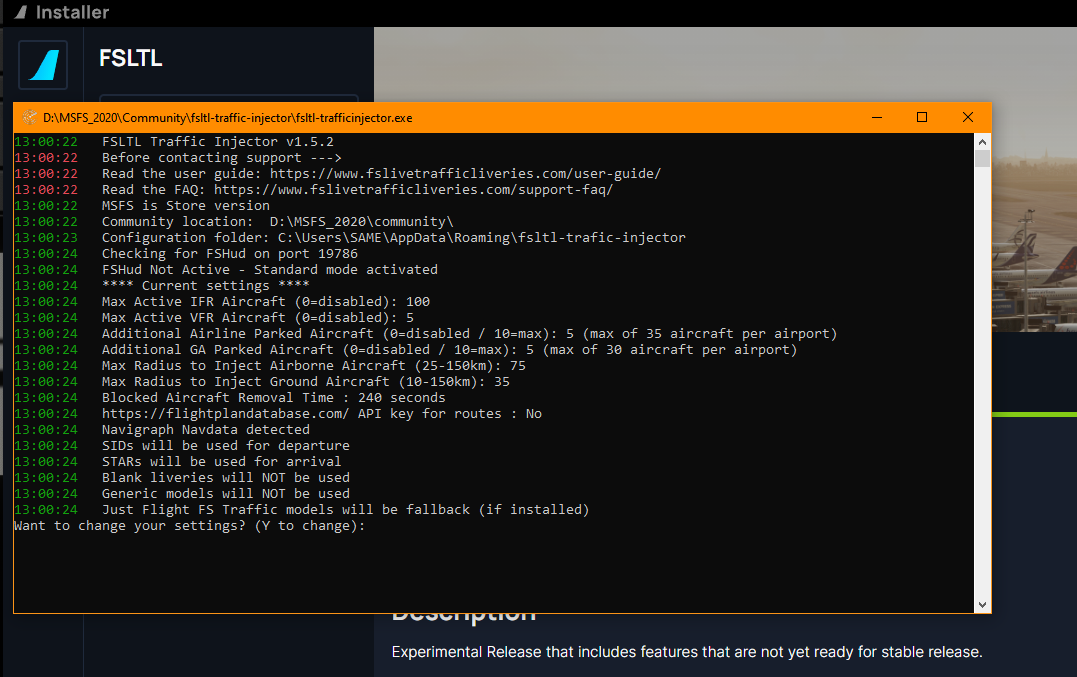Click the FSLTL heading in Installer window
Screen dimensions: 1077x677
(131, 58)
